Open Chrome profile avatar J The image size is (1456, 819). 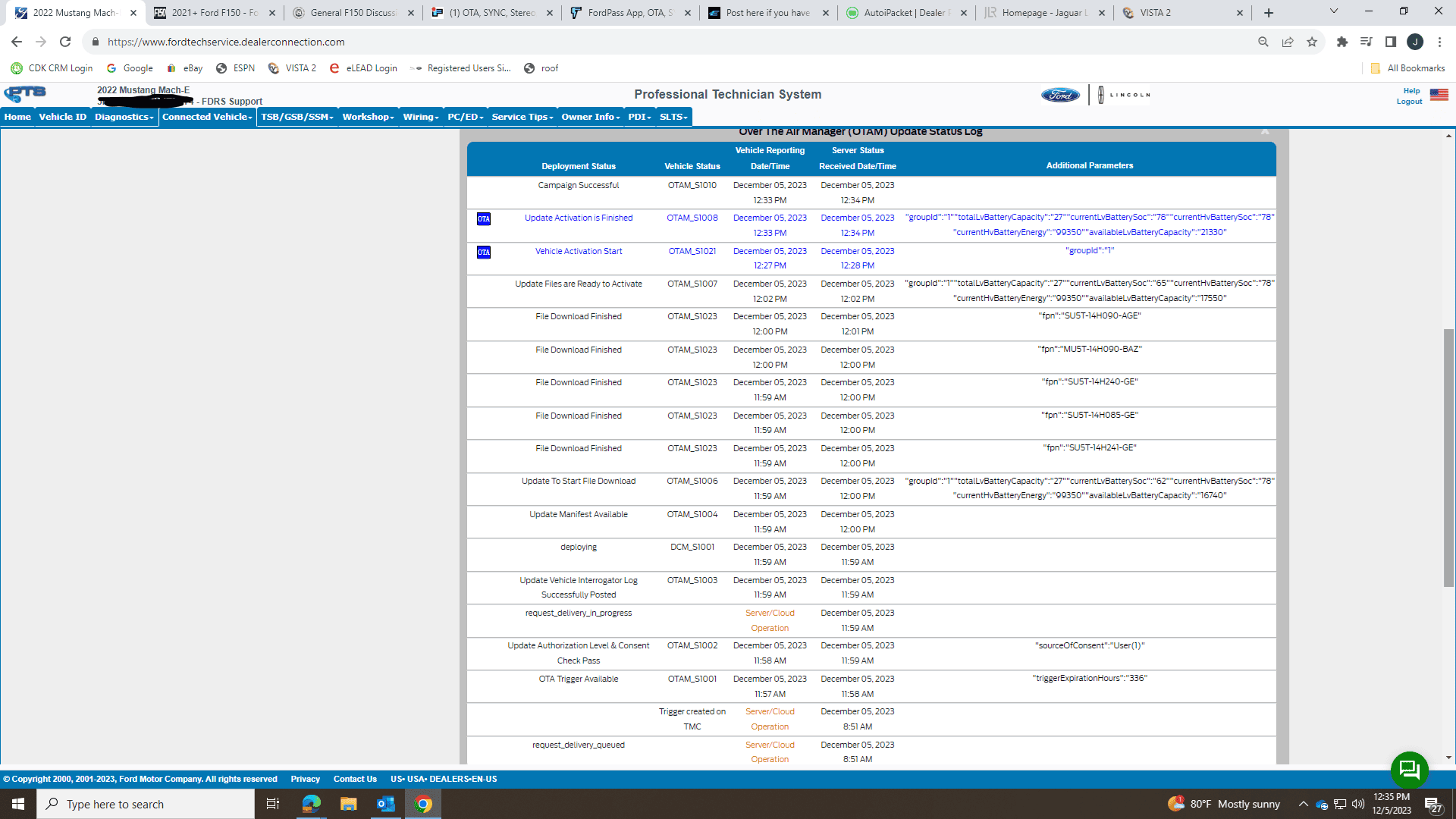point(1415,42)
